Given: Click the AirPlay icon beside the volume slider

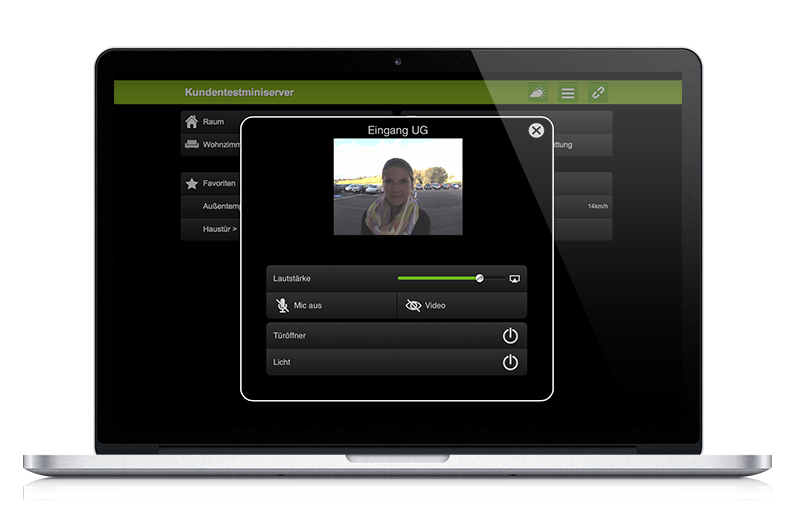Looking at the screenshot, I should coord(515,279).
